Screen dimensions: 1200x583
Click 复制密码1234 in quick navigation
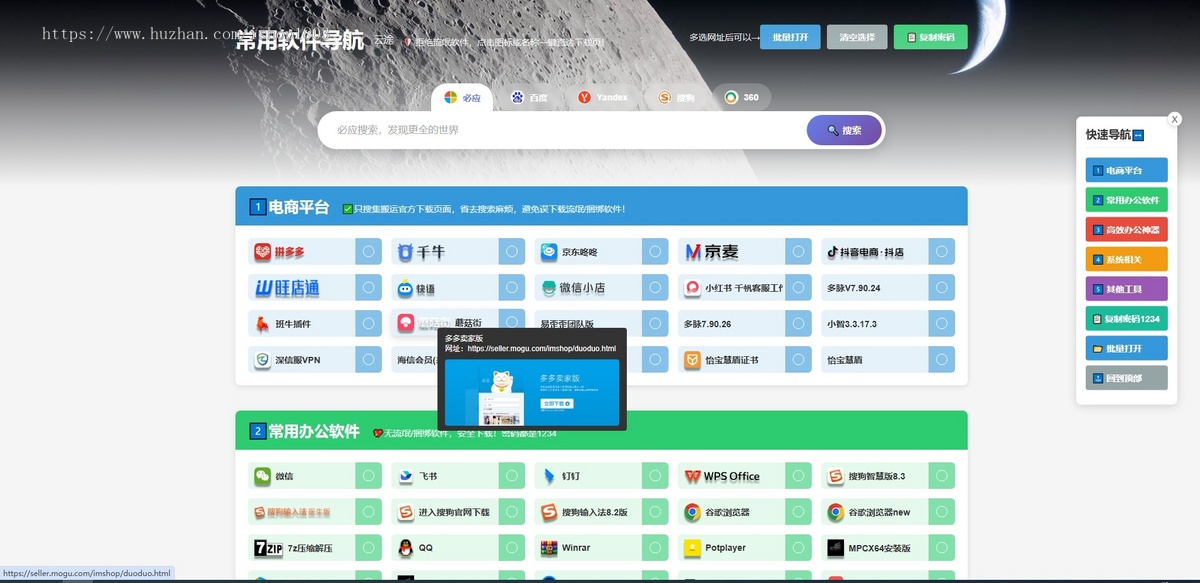click(1126, 319)
